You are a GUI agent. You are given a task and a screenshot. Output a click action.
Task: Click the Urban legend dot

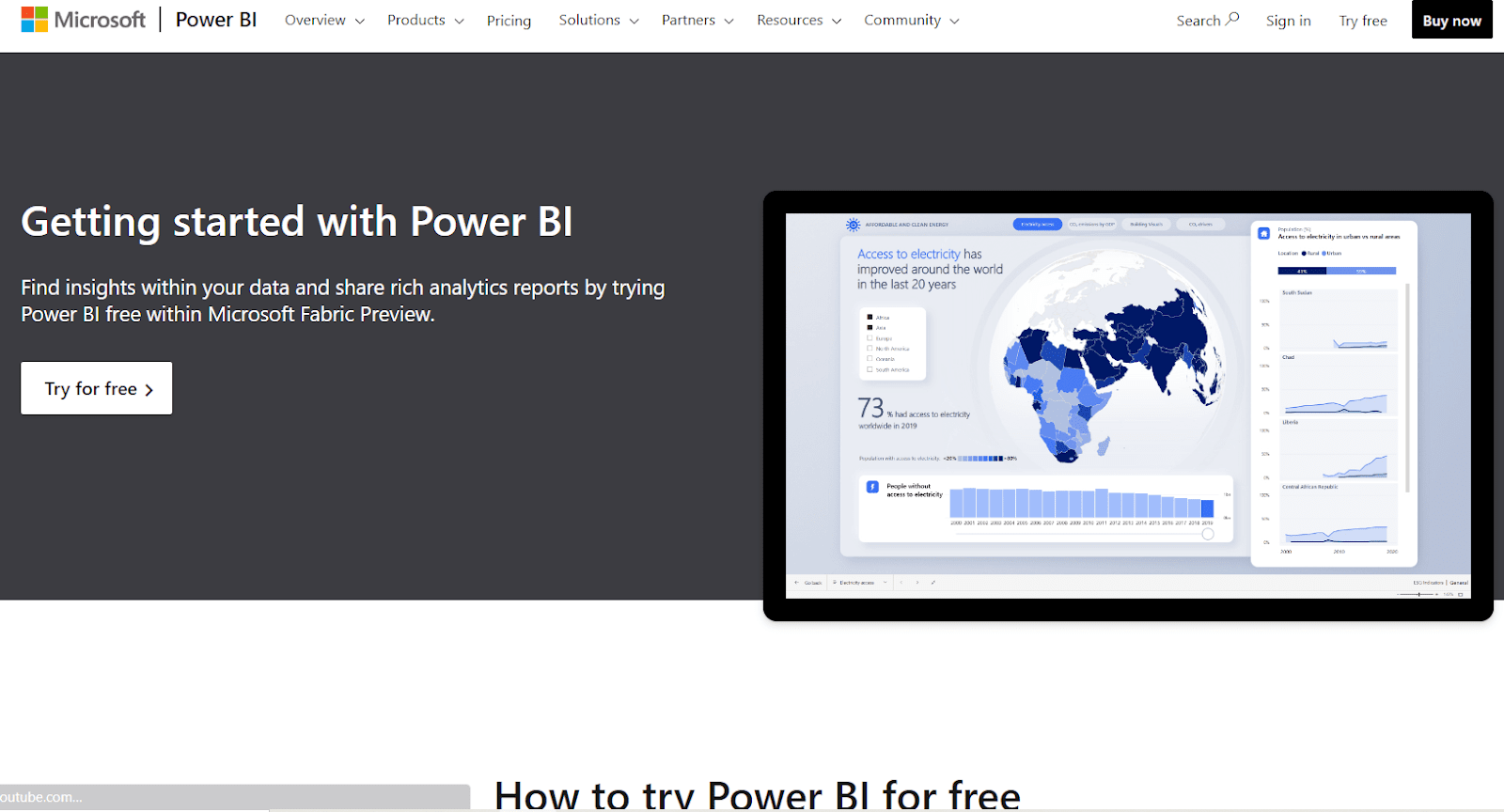click(1324, 254)
